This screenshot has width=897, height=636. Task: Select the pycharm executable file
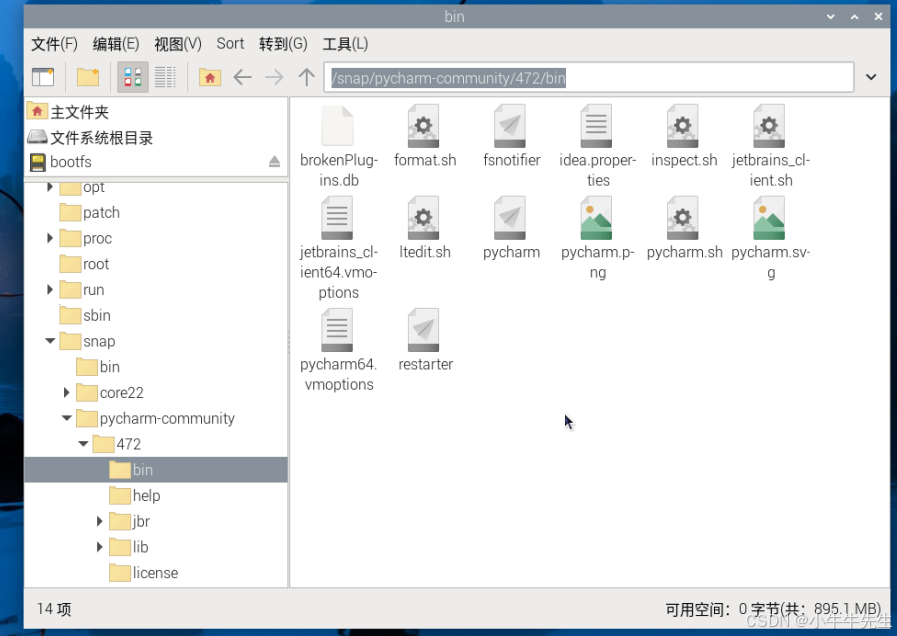[x=511, y=229]
